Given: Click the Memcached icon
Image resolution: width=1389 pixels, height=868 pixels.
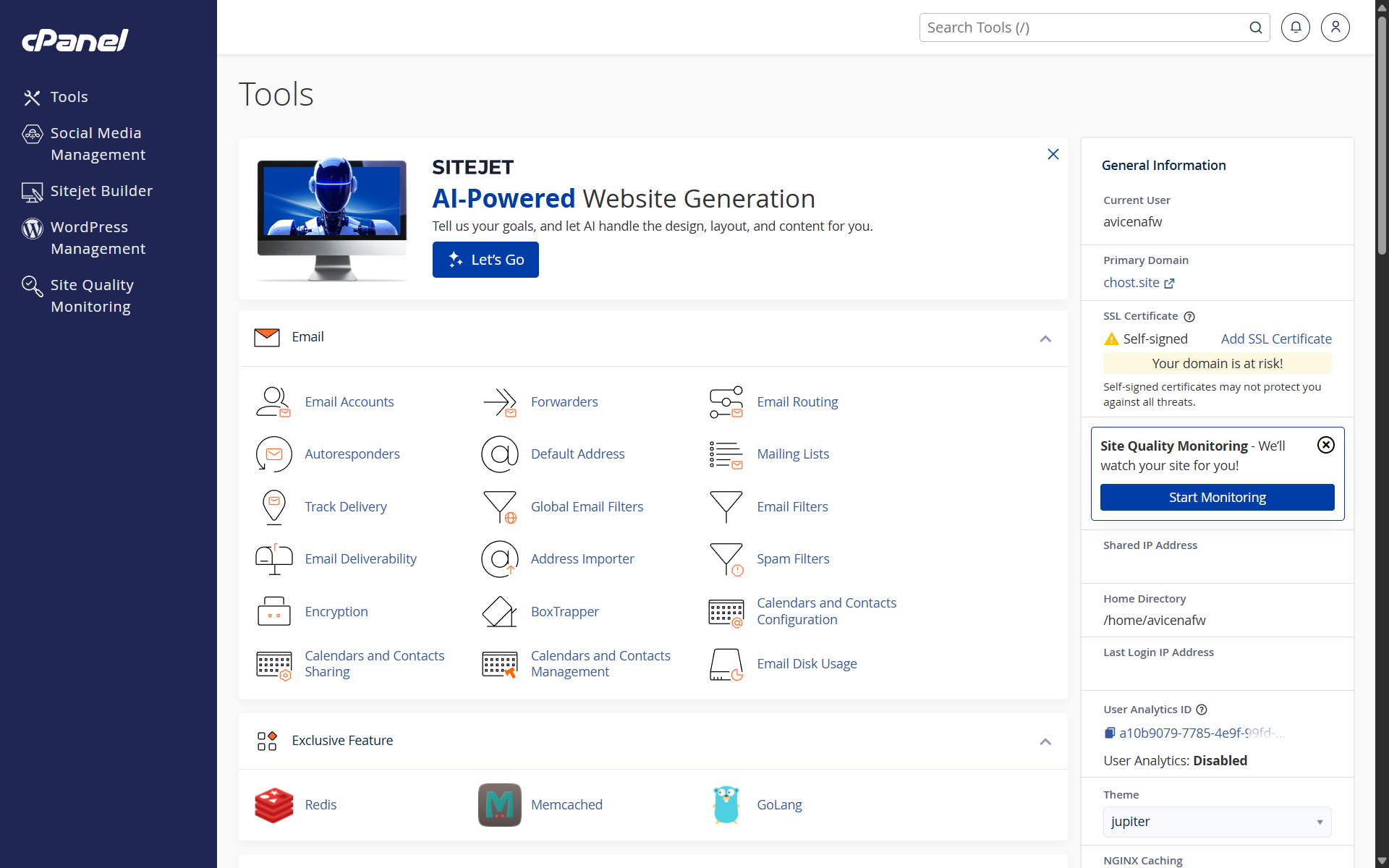Looking at the screenshot, I should (x=499, y=805).
